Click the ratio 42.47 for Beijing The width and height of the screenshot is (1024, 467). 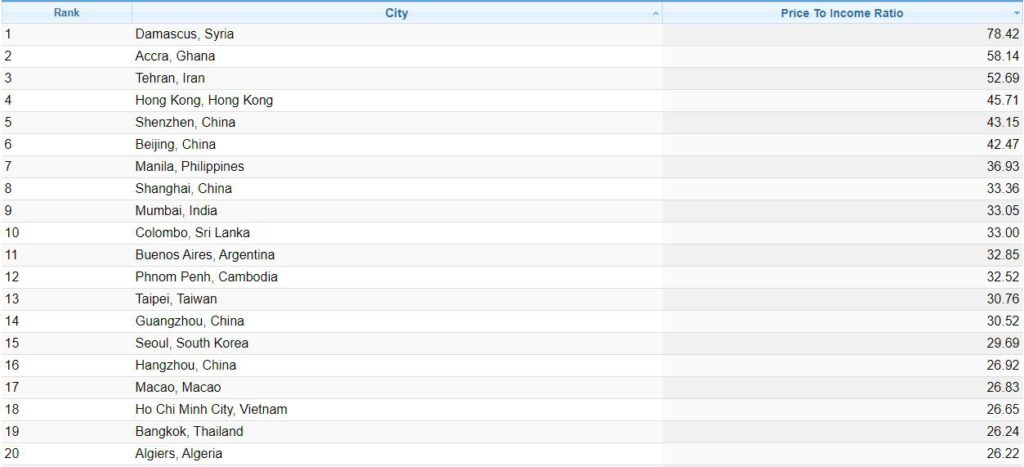1002,144
